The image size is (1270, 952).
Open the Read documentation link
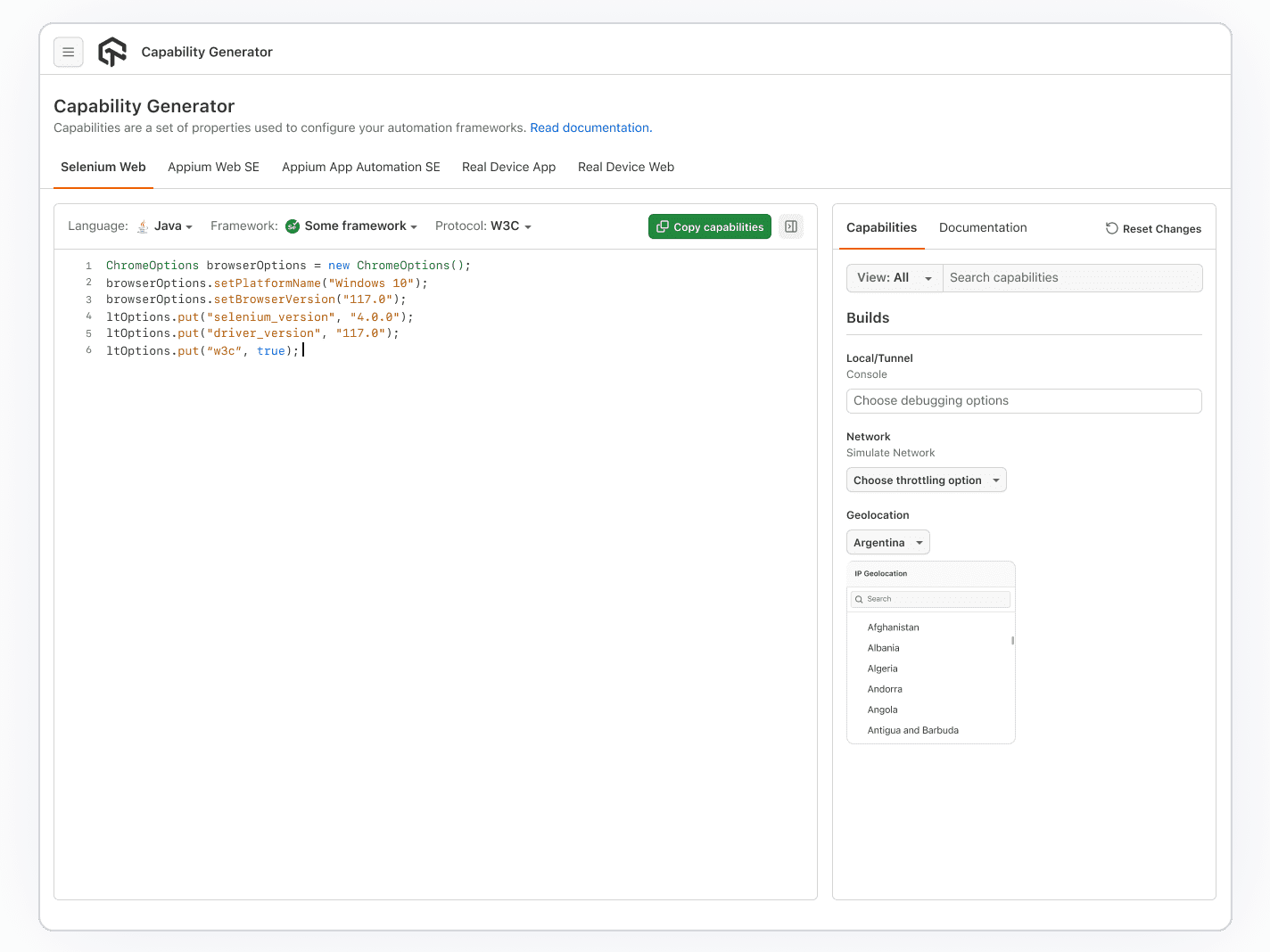pos(590,127)
